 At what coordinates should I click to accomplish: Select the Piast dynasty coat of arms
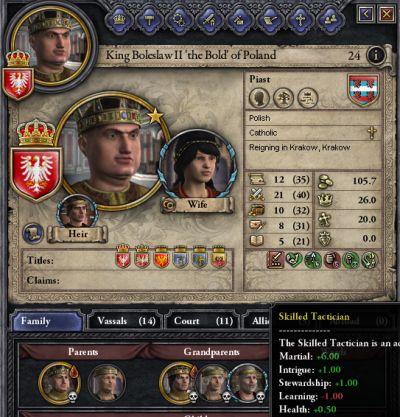[x=363, y=90]
